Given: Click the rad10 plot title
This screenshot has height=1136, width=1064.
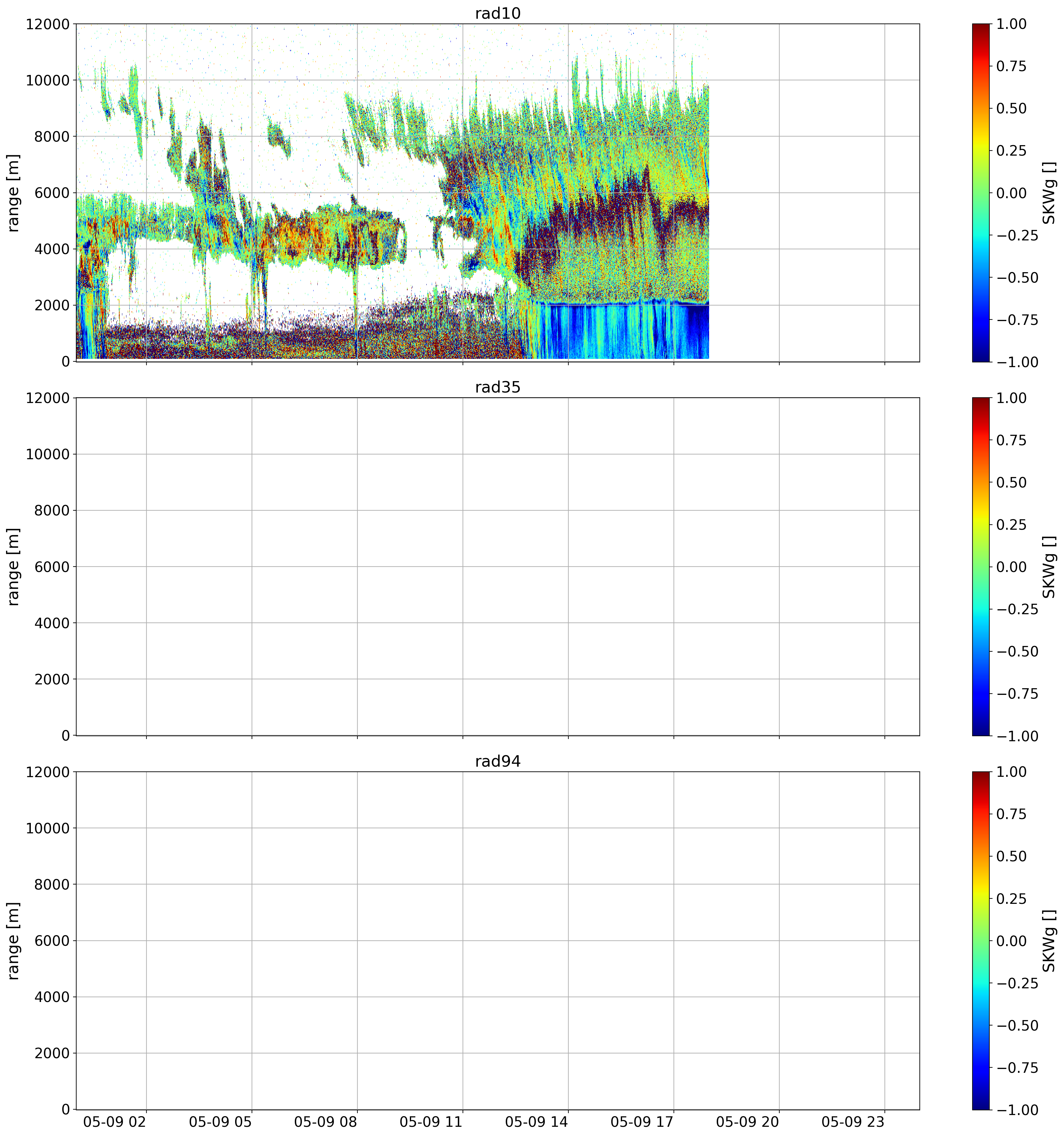Looking at the screenshot, I should click(498, 14).
